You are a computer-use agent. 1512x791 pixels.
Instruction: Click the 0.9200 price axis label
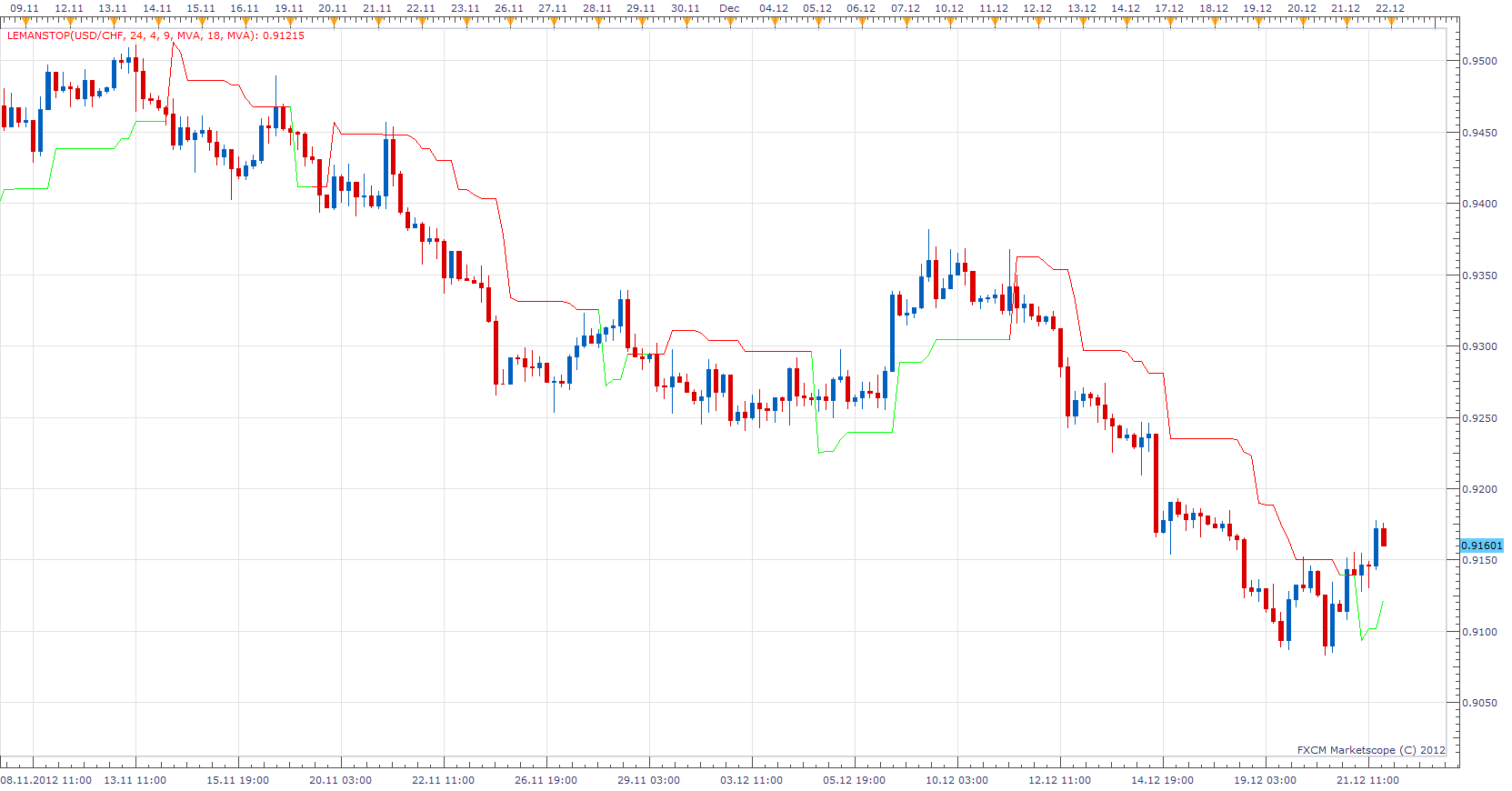[1479, 489]
